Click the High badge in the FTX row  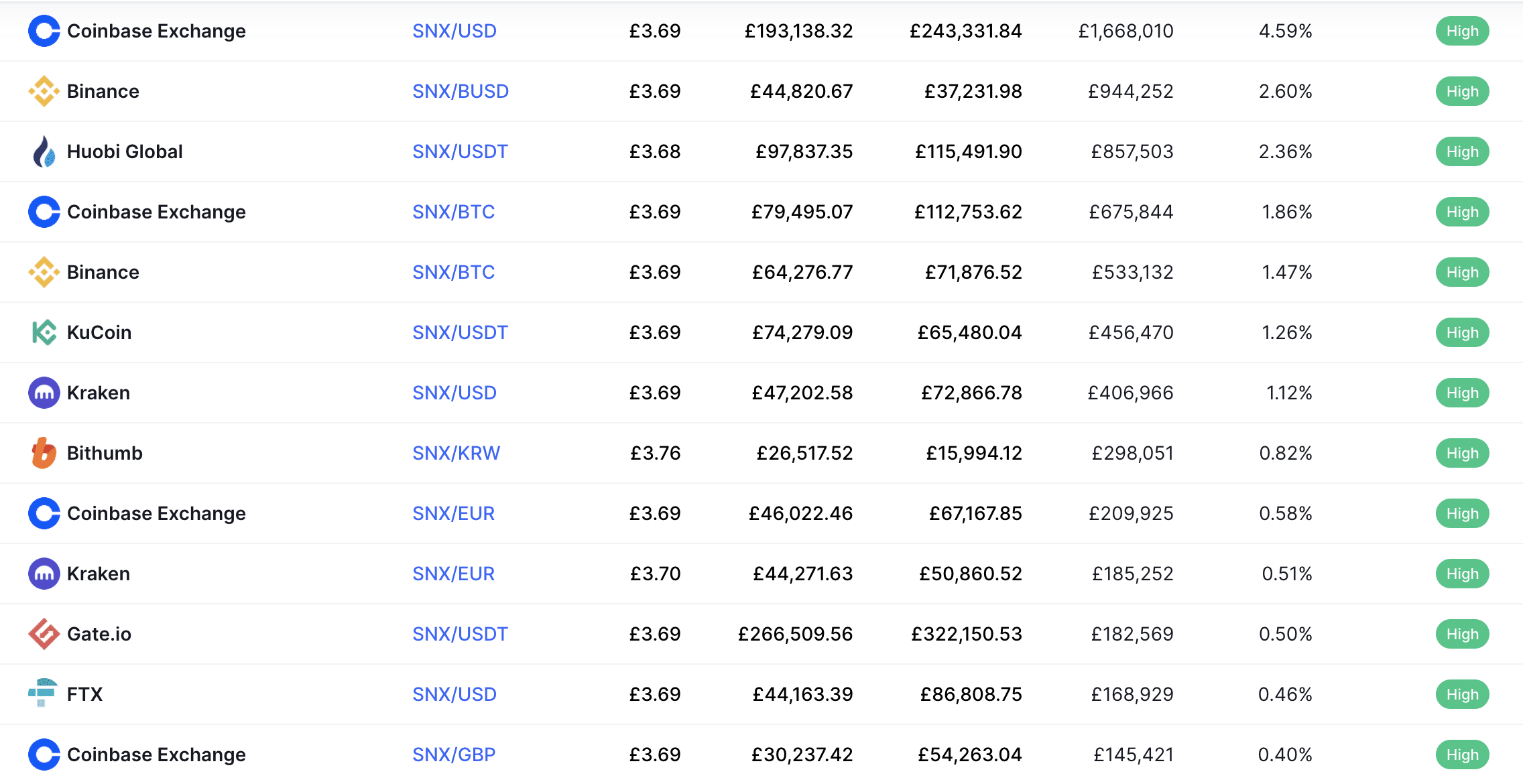coord(1462,694)
